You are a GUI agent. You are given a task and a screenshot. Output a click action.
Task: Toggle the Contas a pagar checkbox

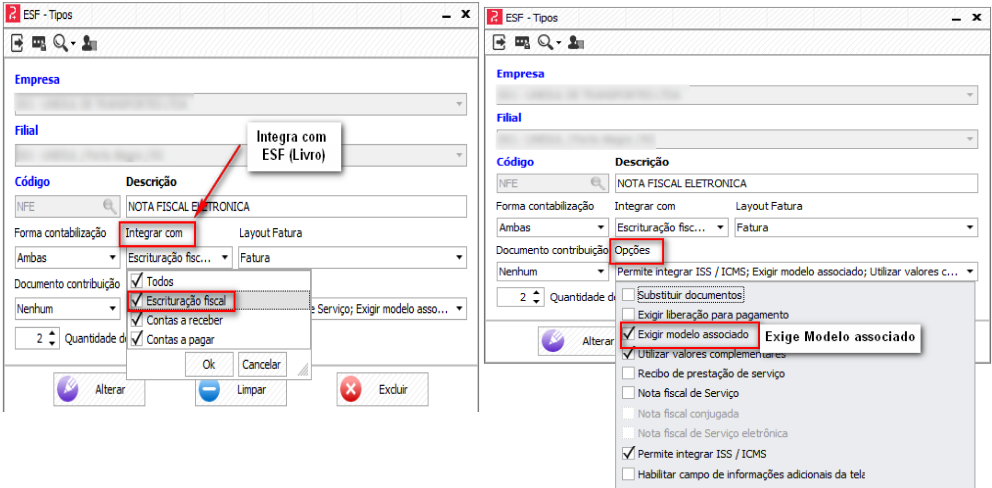click(135, 339)
